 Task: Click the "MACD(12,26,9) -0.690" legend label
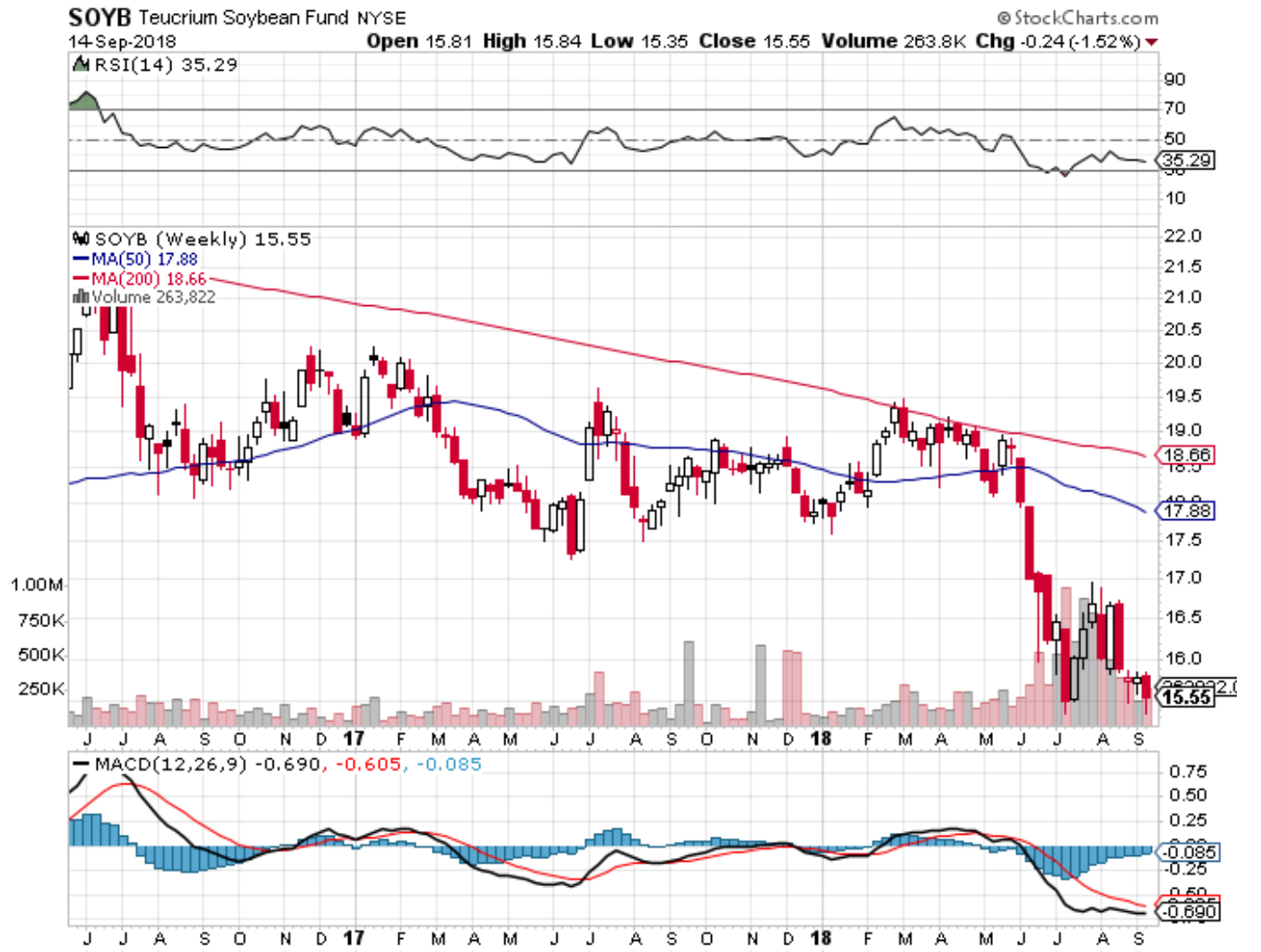(x=208, y=765)
